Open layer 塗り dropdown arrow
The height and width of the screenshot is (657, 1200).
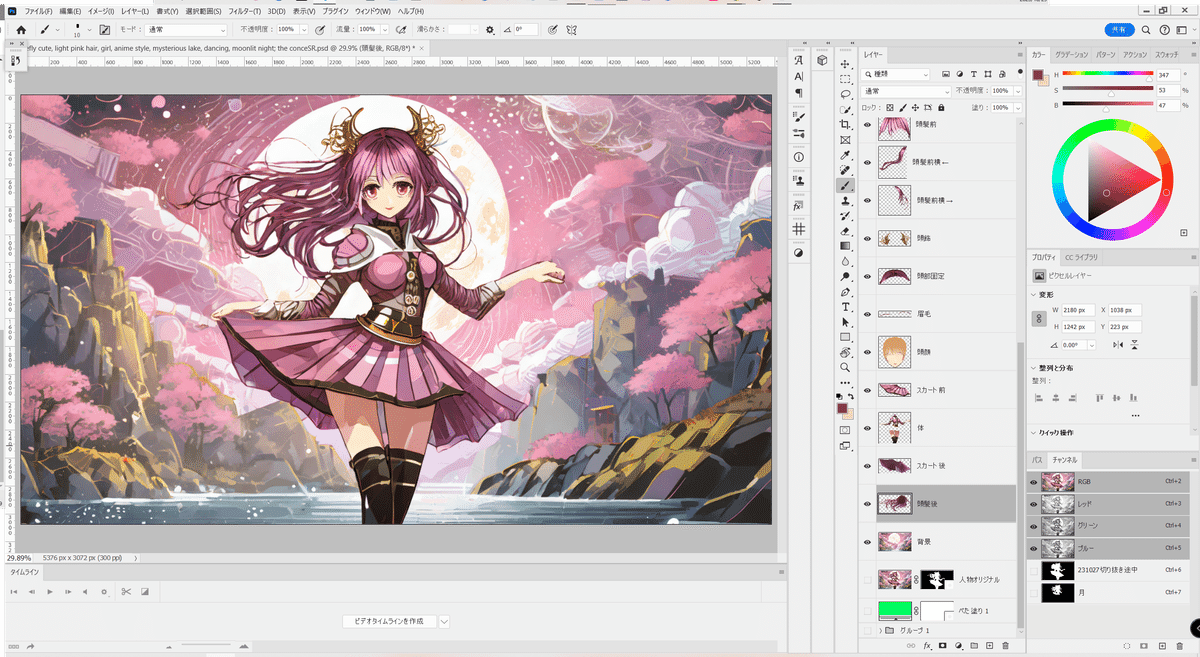(x=1018, y=107)
